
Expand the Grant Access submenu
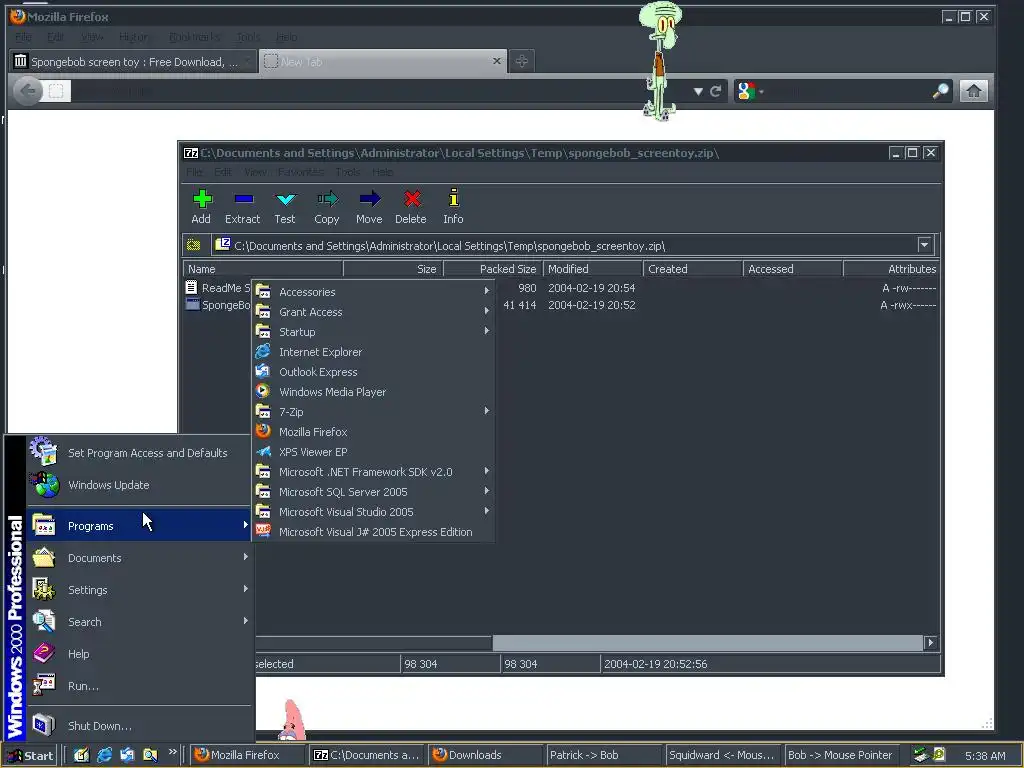pos(373,312)
